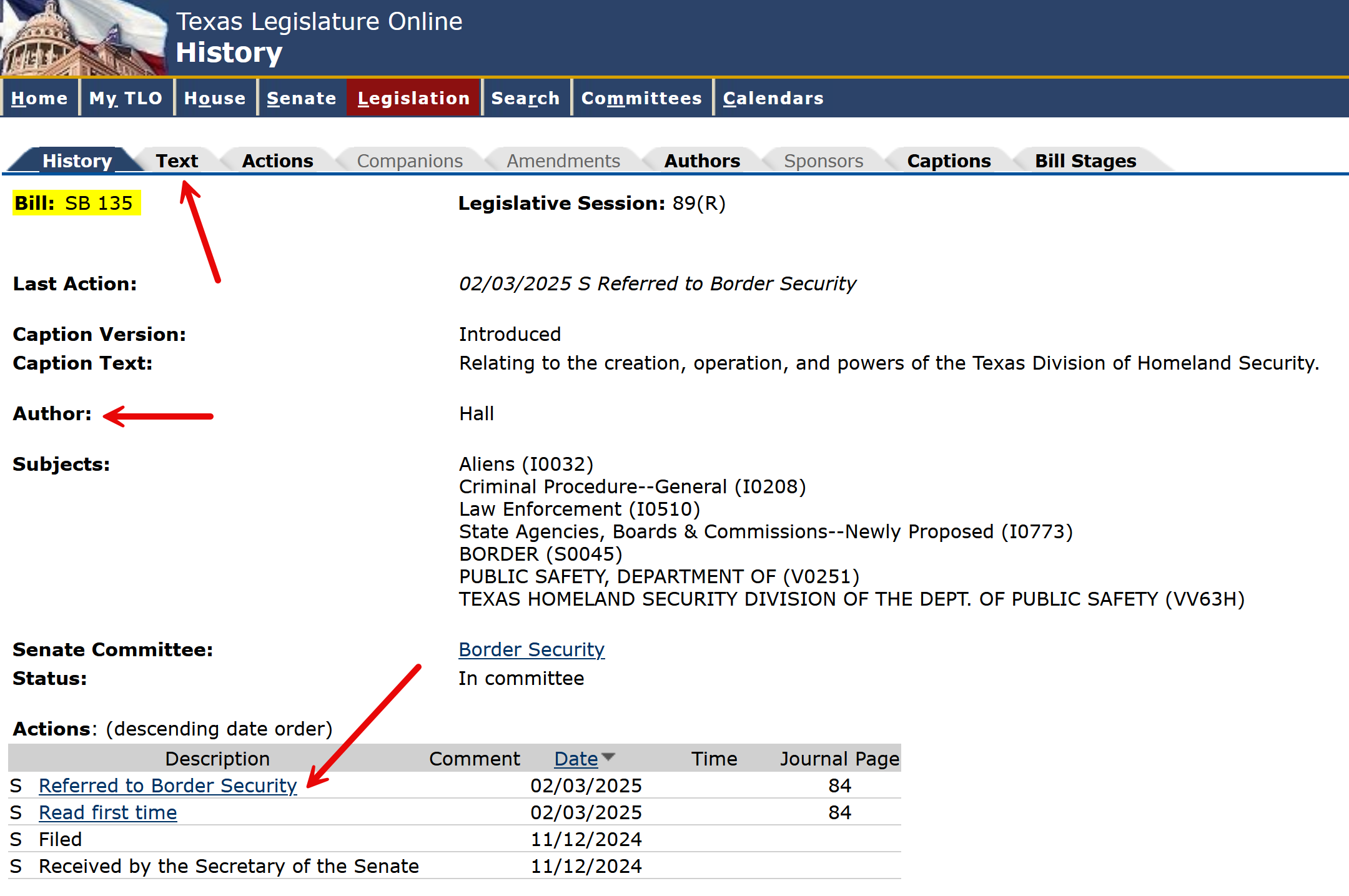Switch to the Text tab

coord(177,160)
